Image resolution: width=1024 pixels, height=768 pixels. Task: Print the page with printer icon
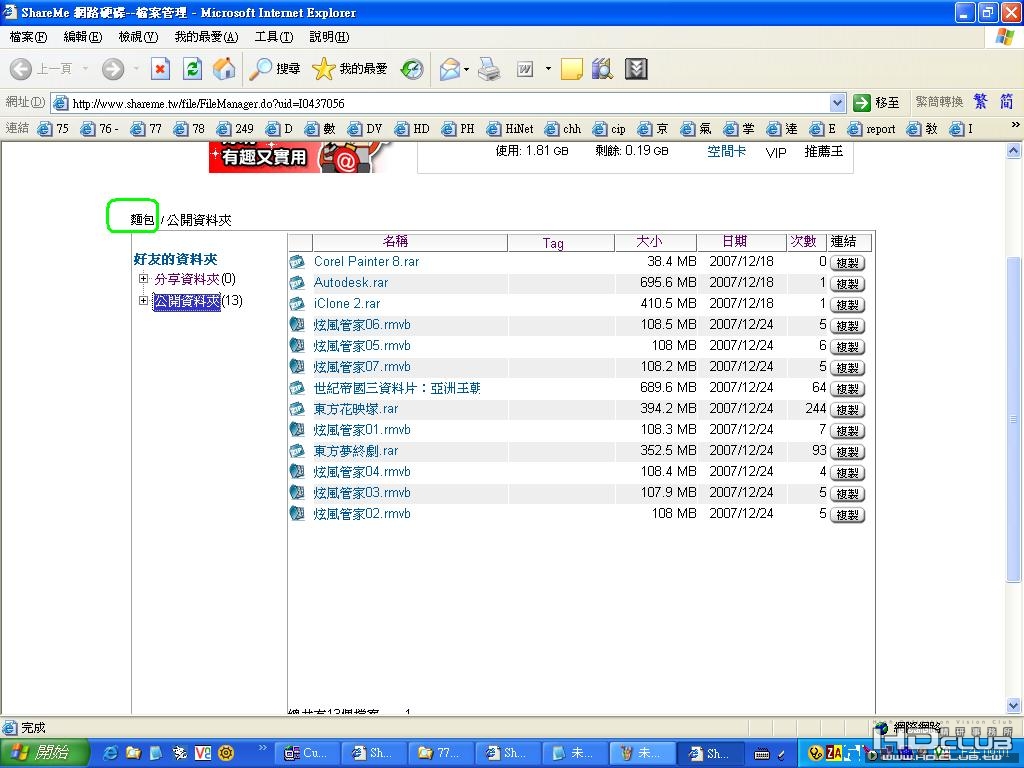pos(489,69)
